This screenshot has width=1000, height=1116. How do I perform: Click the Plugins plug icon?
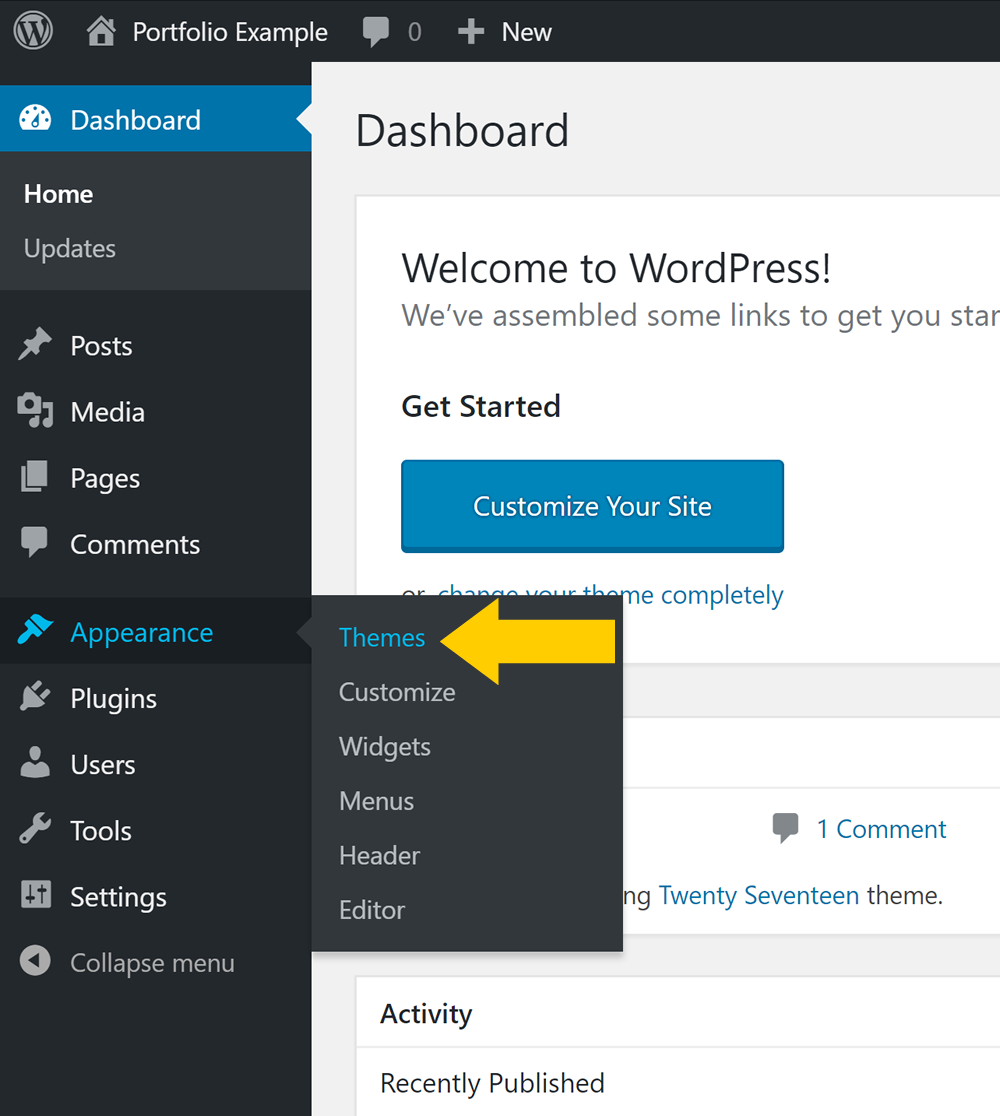(x=35, y=696)
